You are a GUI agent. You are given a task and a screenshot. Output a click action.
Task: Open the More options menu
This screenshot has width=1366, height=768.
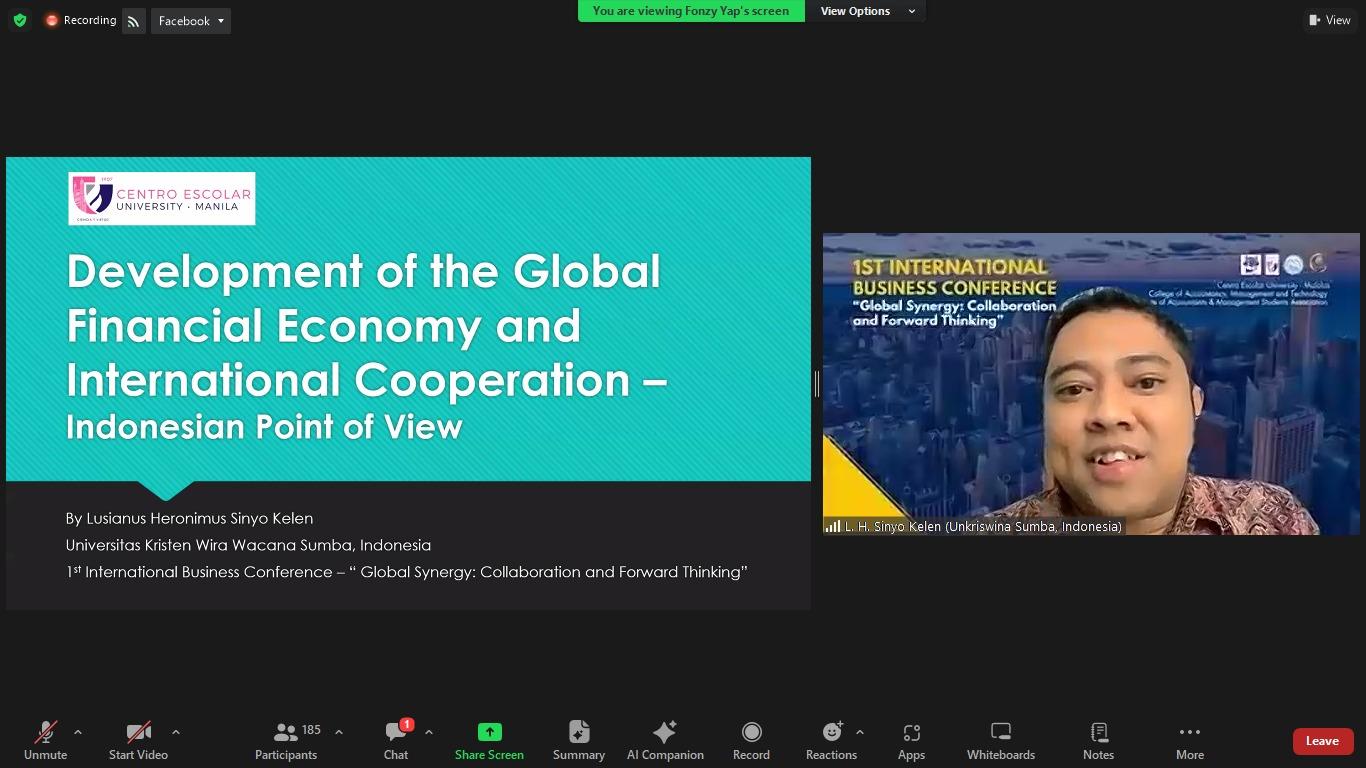coord(1190,741)
